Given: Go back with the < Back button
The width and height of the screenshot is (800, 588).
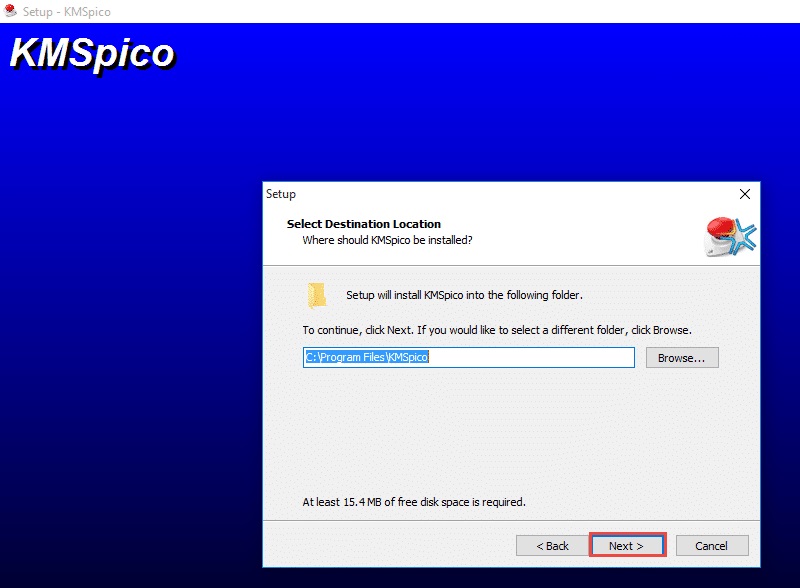Looking at the screenshot, I should point(552,546).
